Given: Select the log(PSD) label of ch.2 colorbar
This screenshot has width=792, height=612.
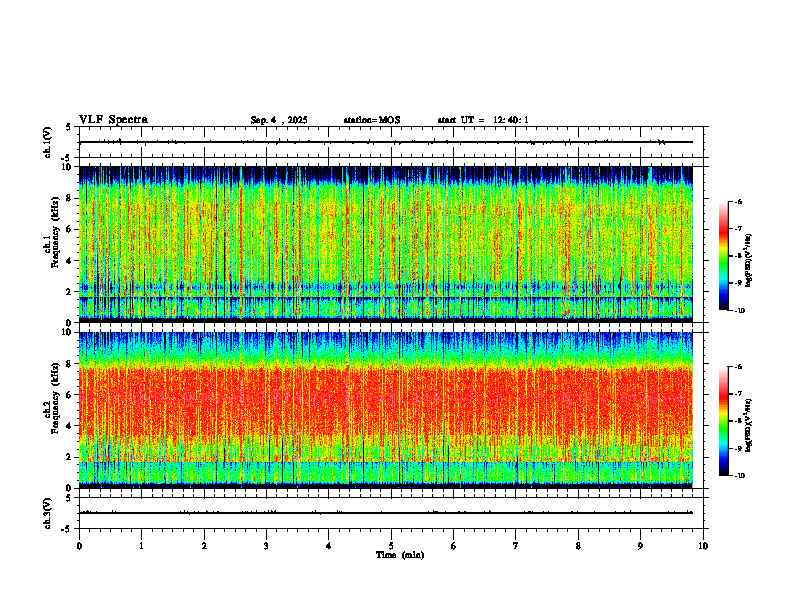Looking at the screenshot, I should click(749, 425).
